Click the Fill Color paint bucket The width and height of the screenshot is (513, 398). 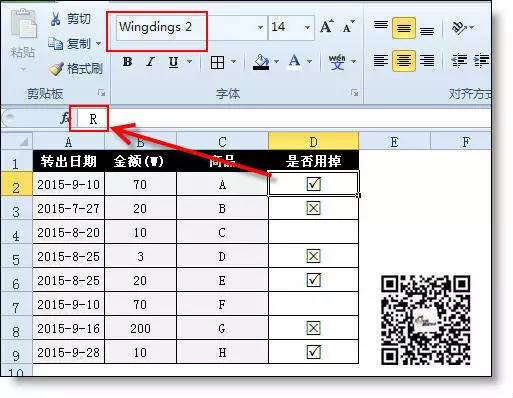(x=261, y=62)
